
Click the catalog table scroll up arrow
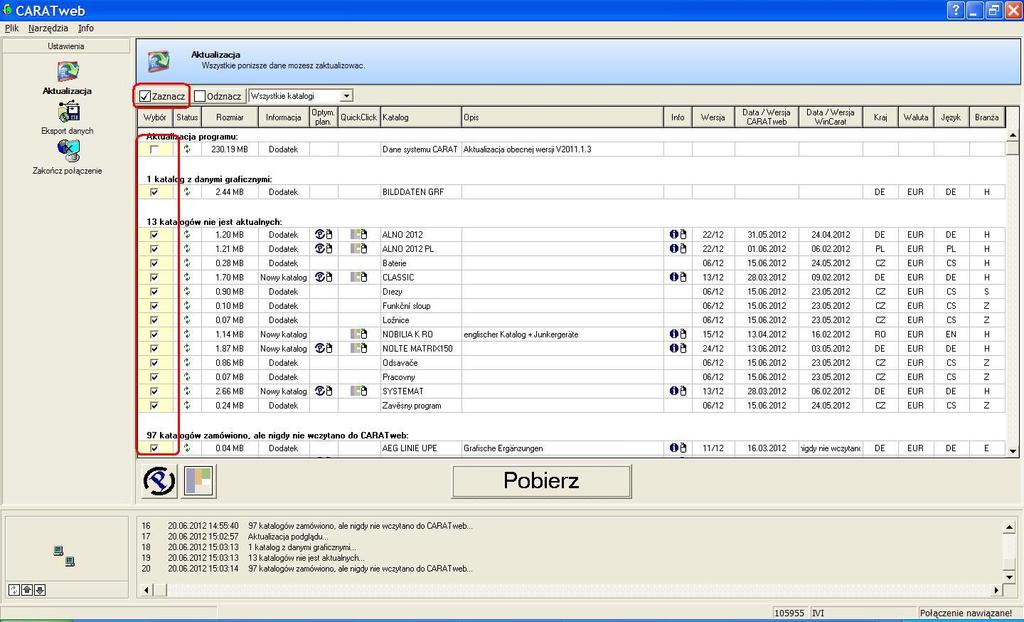[1012, 135]
